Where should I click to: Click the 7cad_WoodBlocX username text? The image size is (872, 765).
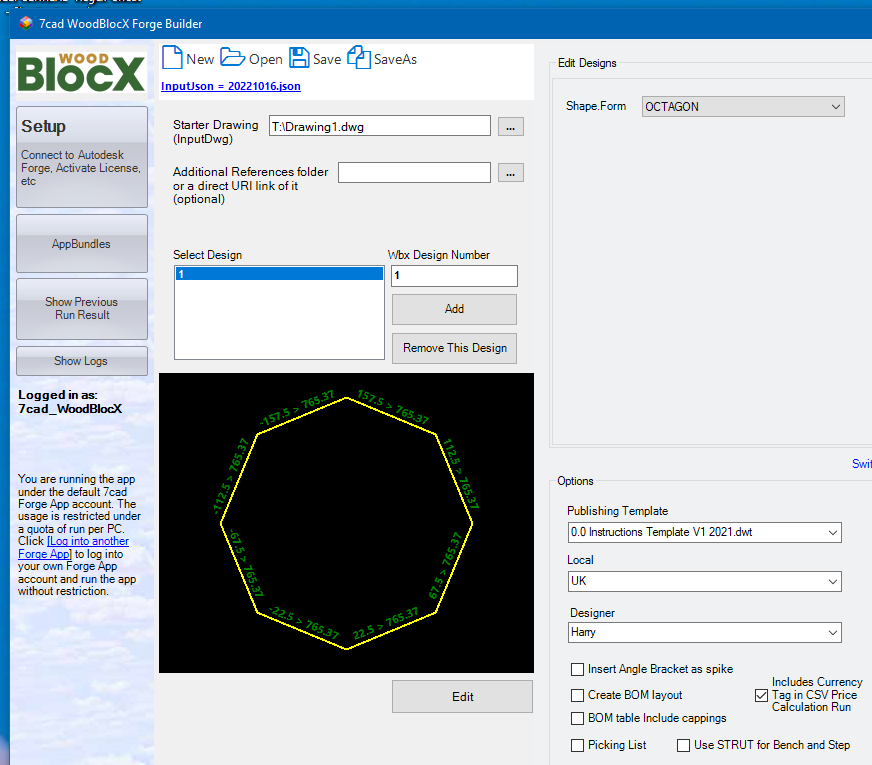pos(70,409)
